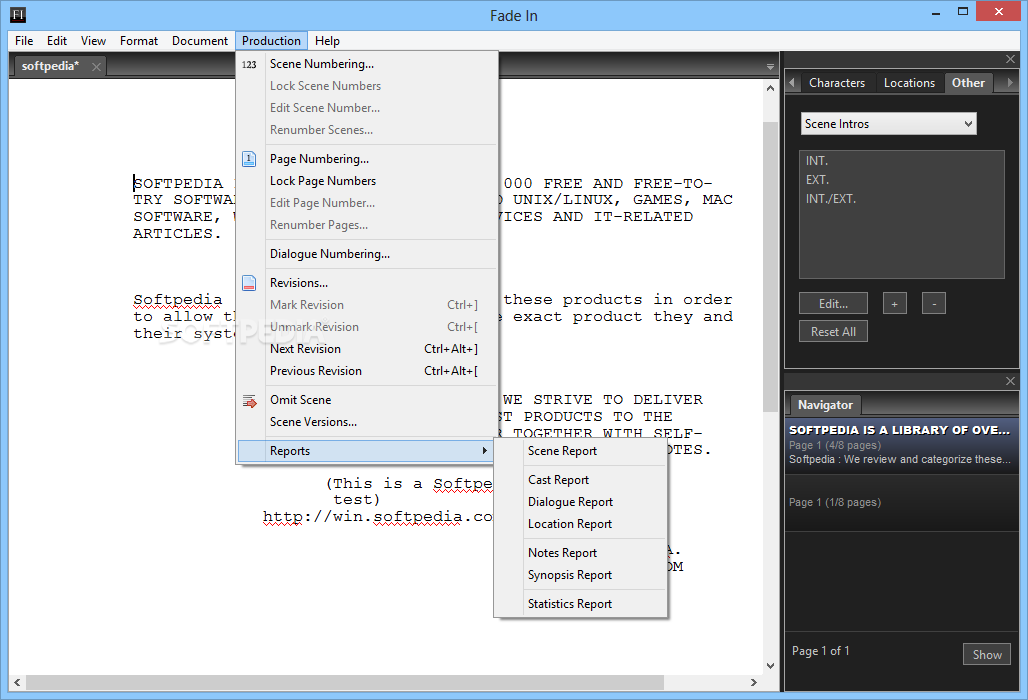
Task: Generate the Statistics Report
Action: (581, 604)
